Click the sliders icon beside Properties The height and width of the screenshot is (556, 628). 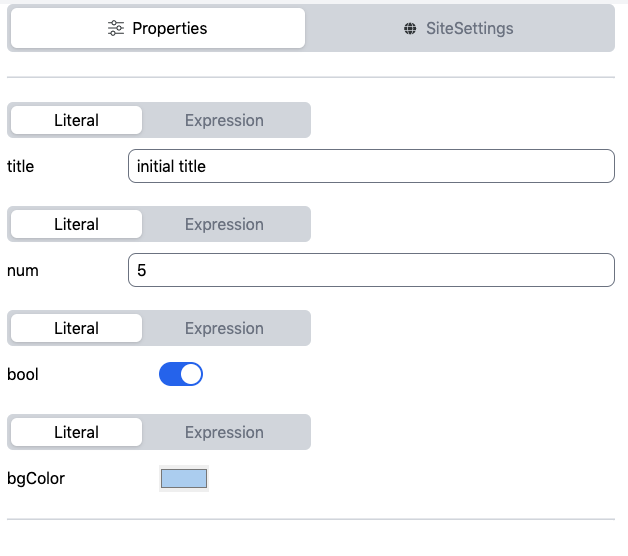coord(117,28)
